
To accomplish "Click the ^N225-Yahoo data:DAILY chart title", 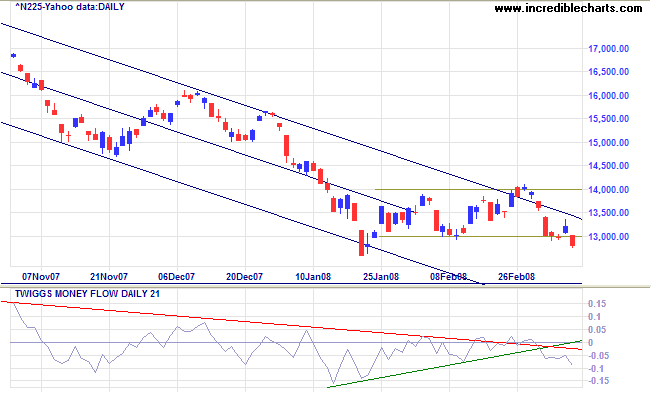I will coord(70,7).
